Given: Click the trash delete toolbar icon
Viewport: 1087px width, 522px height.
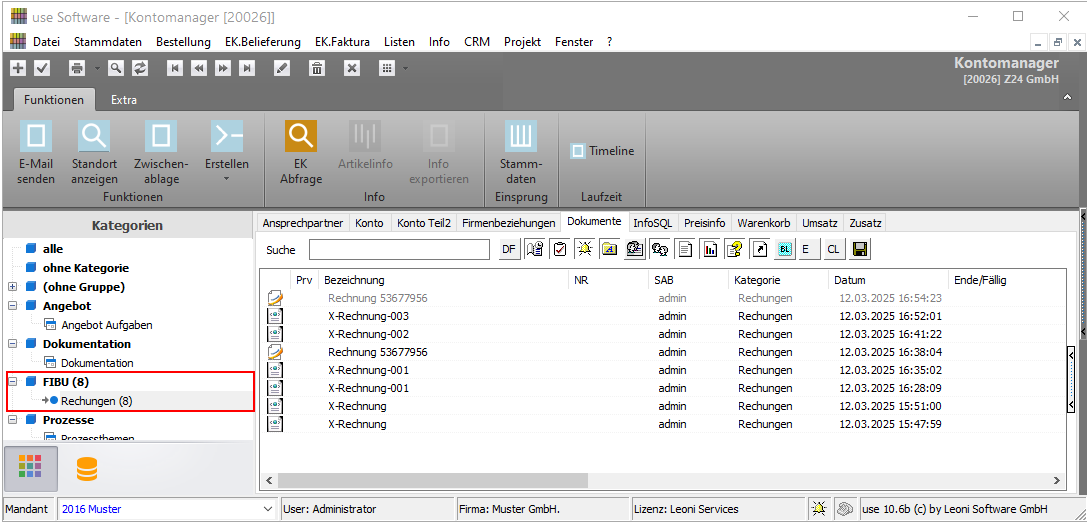Looking at the screenshot, I should coord(317,68).
